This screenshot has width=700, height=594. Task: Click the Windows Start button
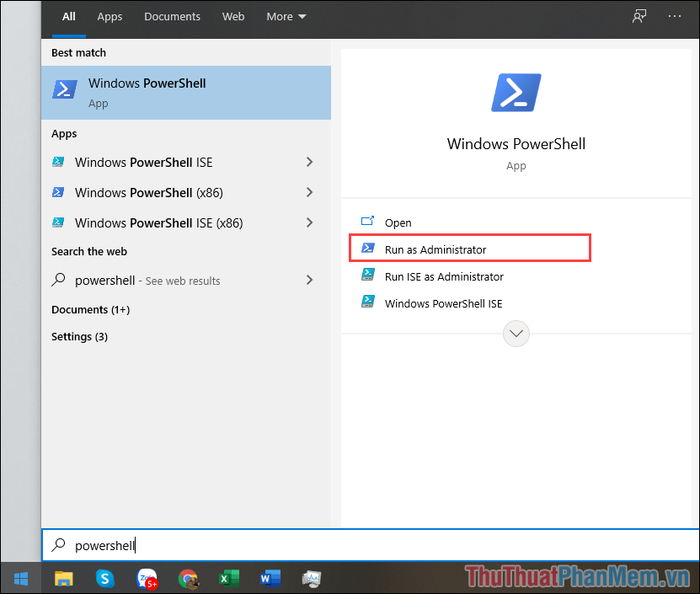(20, 577)
